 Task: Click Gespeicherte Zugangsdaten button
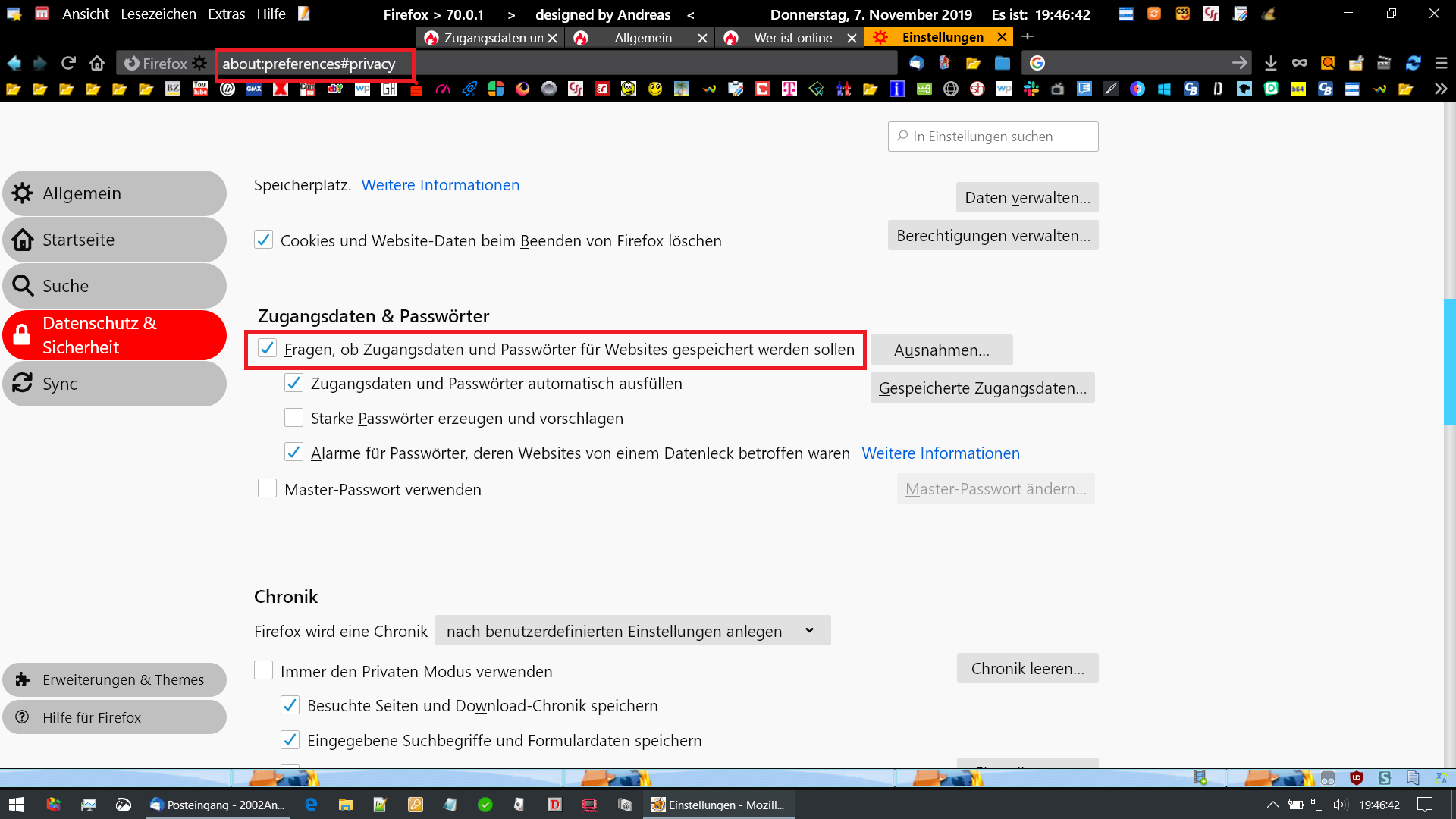click(x=982, y=388)
